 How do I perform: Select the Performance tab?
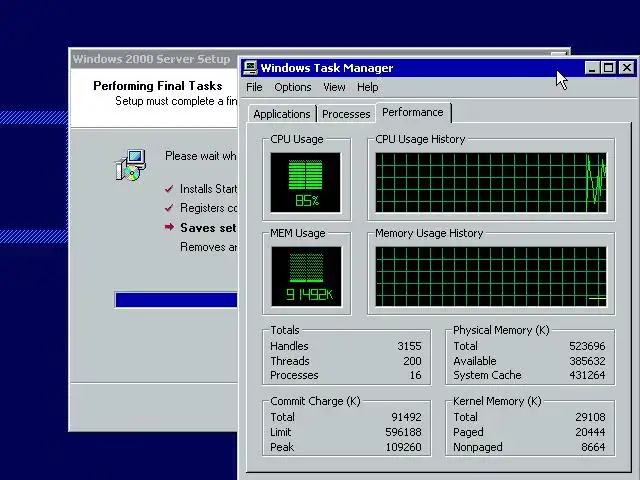tap(413, 112)
